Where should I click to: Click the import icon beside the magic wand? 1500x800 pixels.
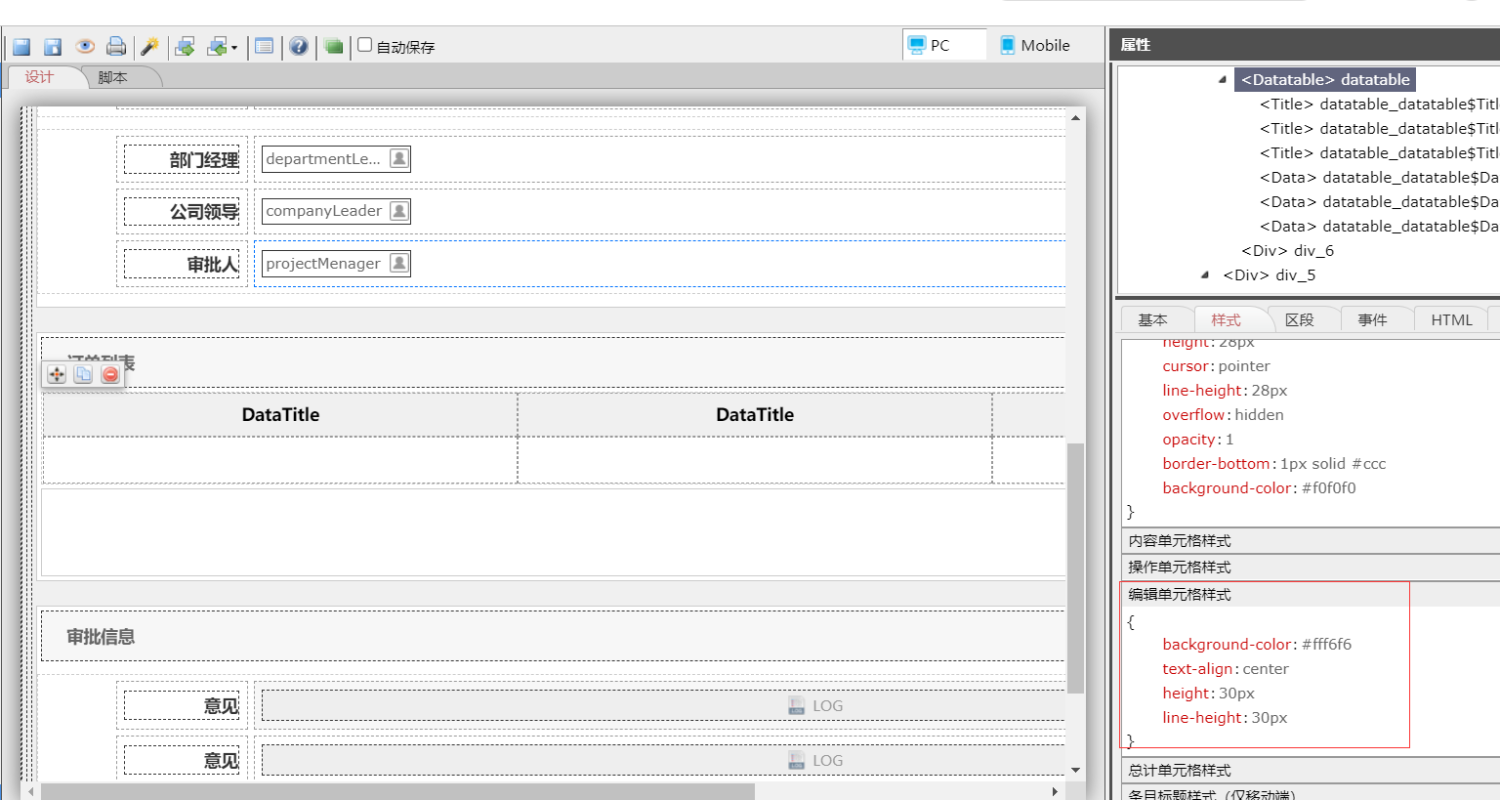[x=184, y=46]
